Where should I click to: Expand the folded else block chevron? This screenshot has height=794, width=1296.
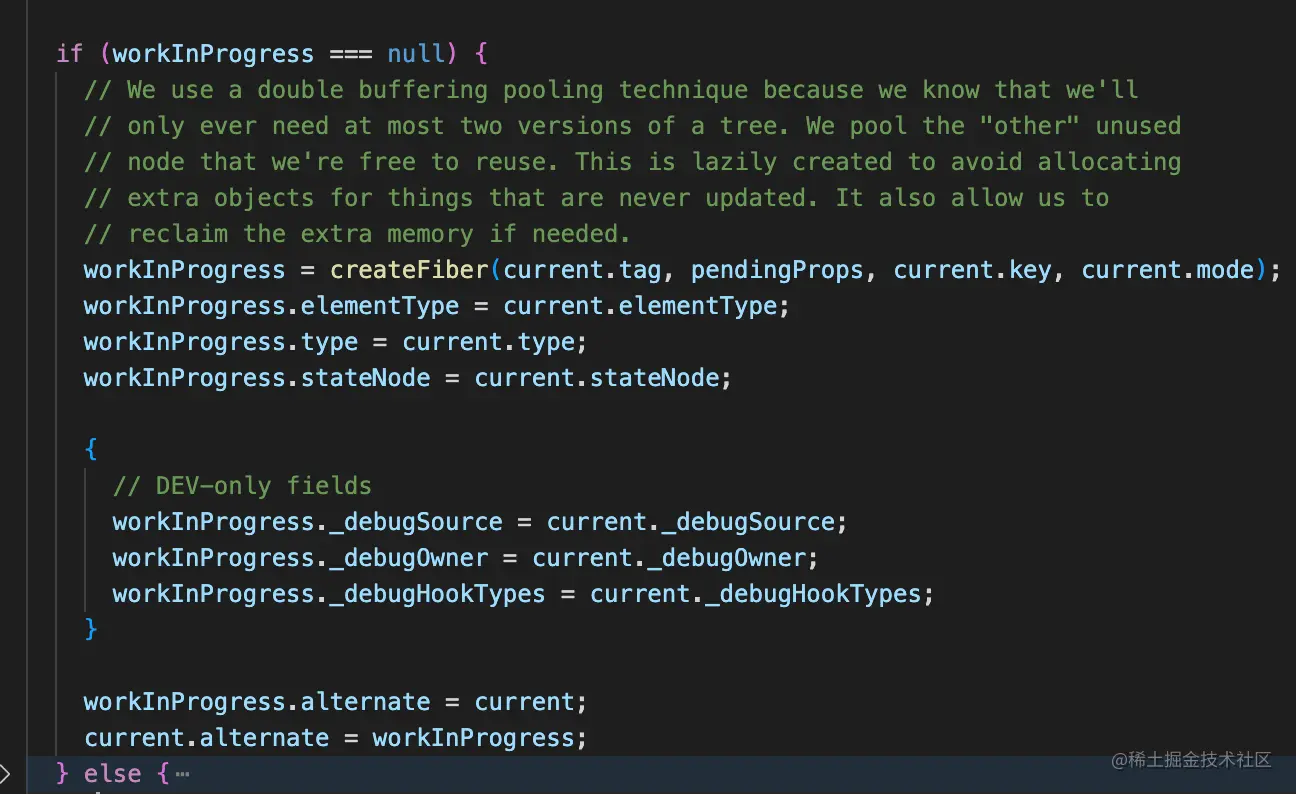(x=5, y=773)
